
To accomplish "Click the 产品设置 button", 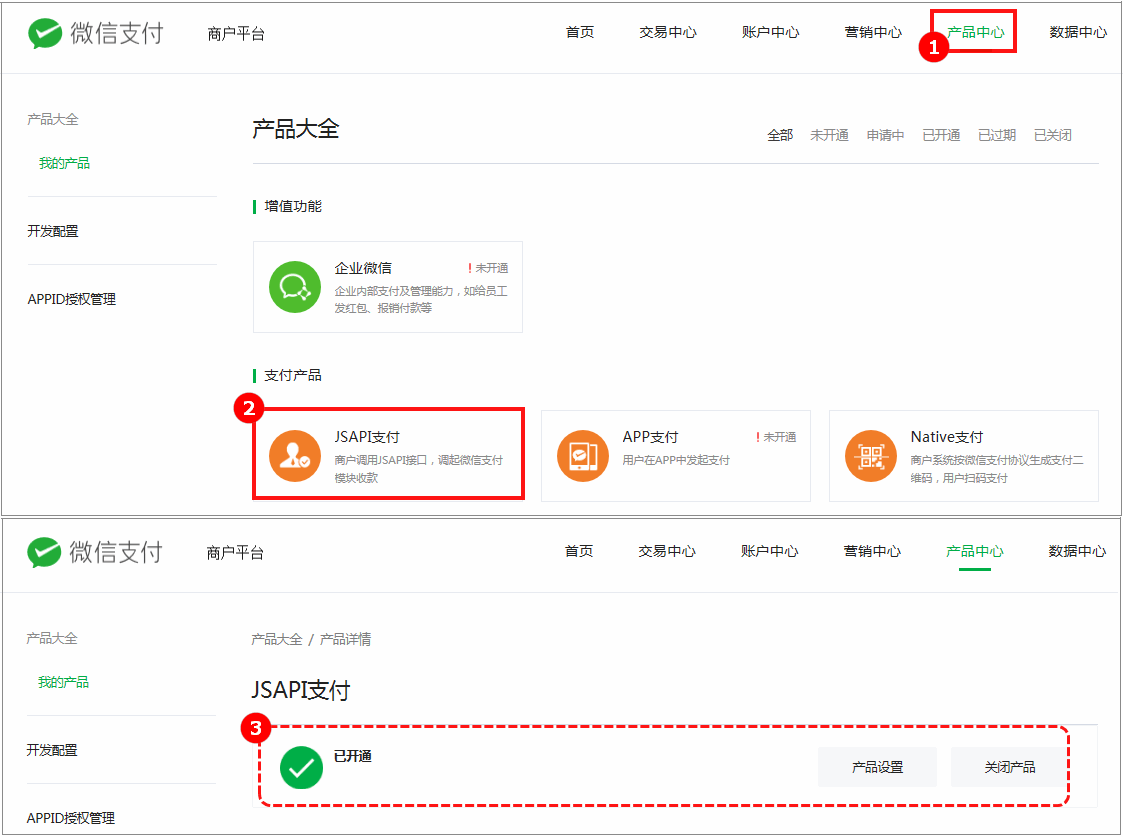I will (877, 767).
